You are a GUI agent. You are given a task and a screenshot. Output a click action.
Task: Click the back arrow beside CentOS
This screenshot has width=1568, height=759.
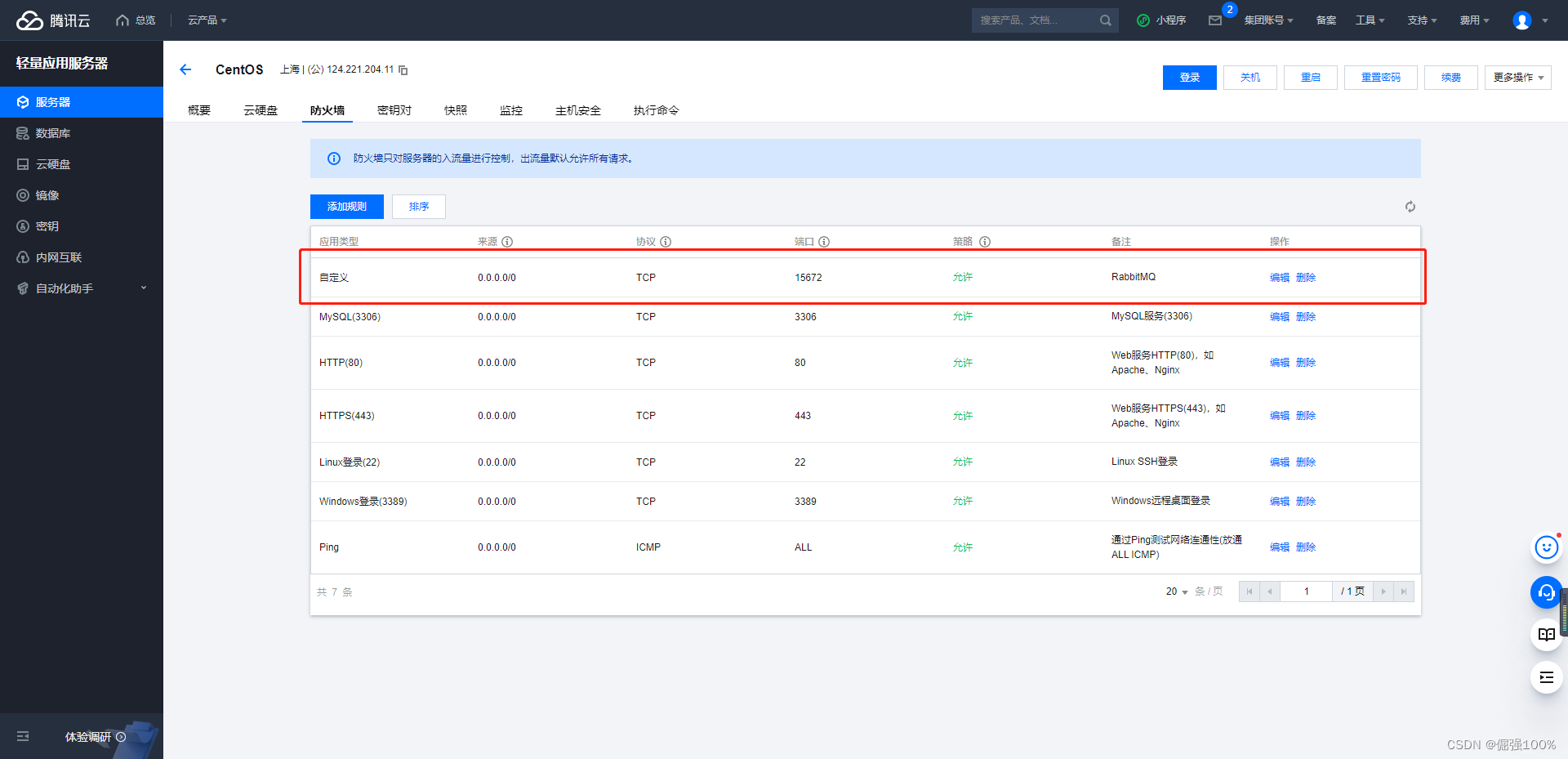[185, 69]
